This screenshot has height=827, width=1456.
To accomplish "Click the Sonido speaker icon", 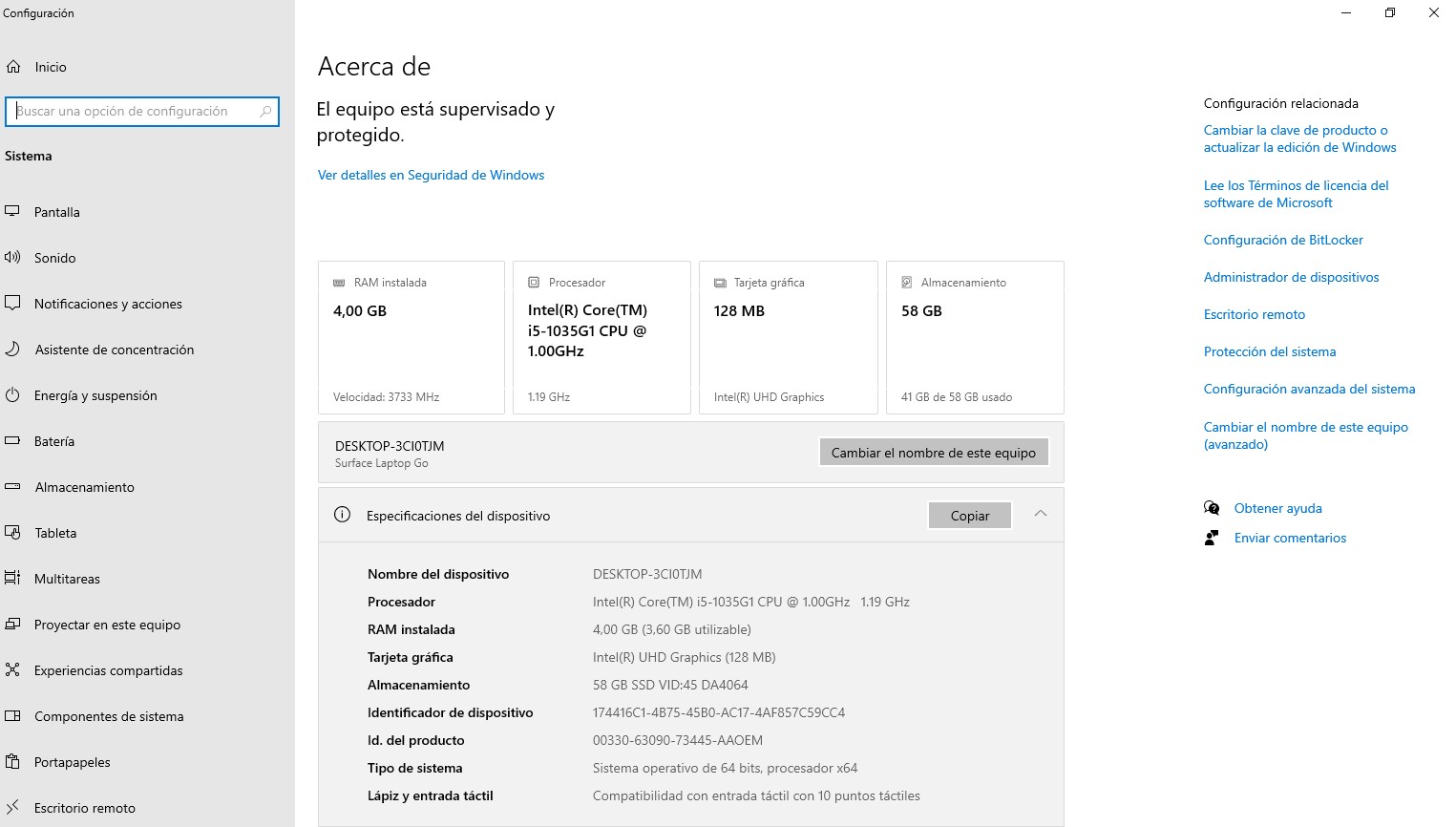I will click(12, 257).
